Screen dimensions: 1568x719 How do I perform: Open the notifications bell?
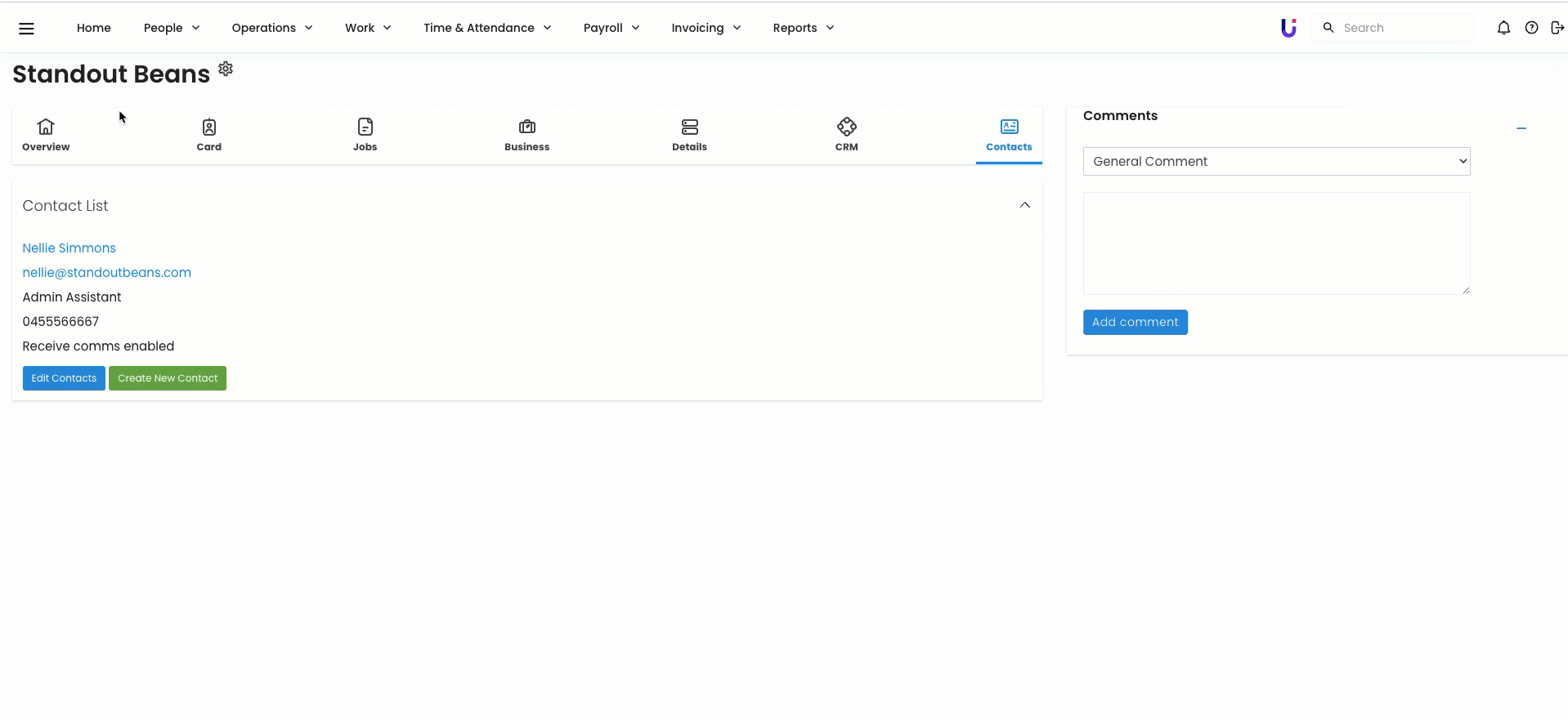(1503, 28)
